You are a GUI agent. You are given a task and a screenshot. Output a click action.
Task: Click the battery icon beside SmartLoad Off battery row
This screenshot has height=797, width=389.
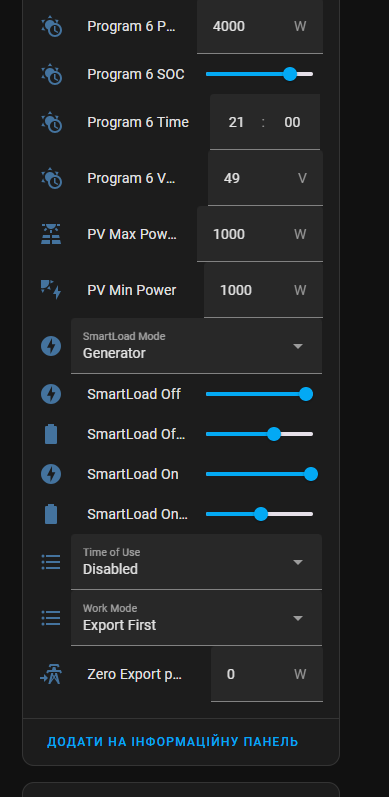point(51,434)
